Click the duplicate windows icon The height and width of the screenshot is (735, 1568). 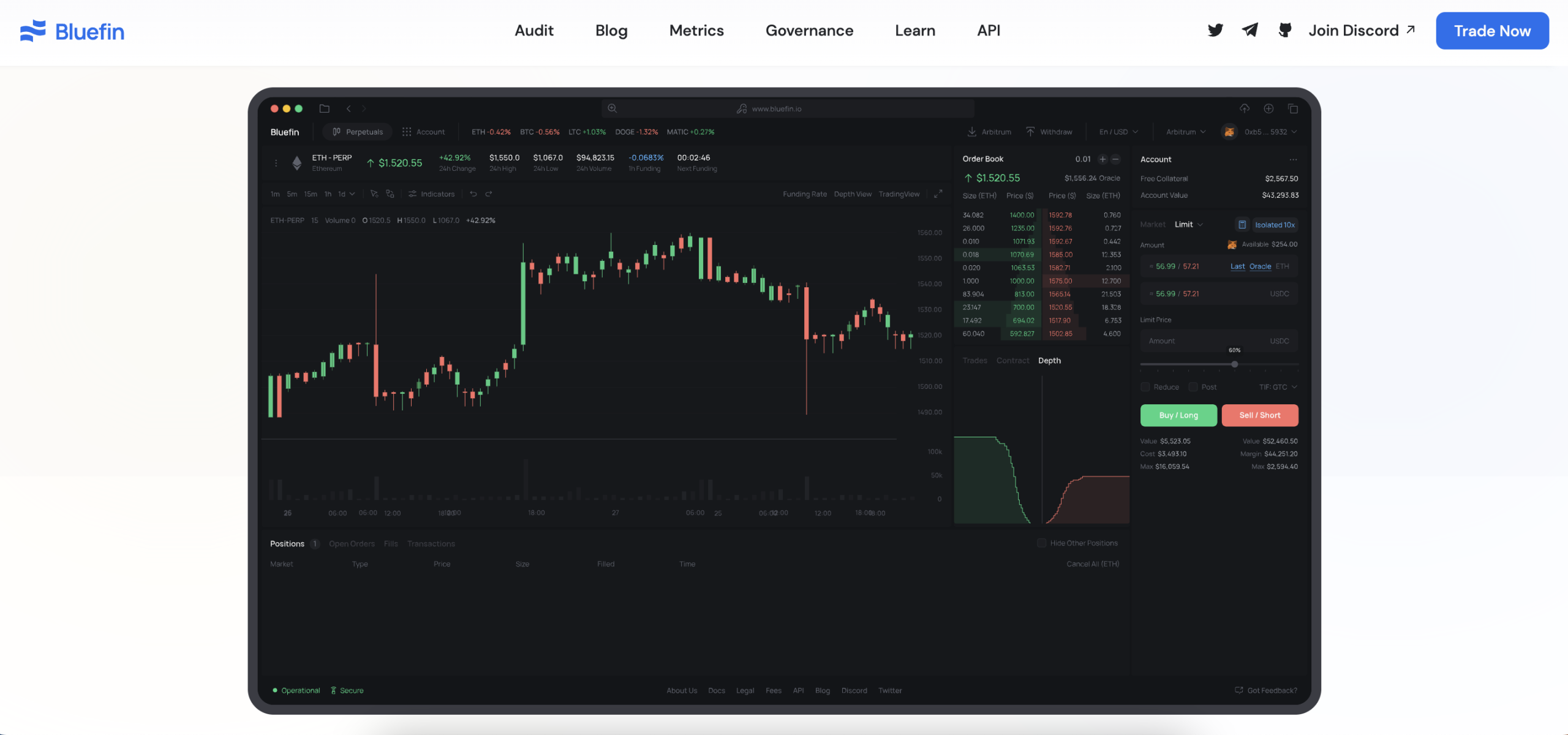click(x=1293, y=108)
